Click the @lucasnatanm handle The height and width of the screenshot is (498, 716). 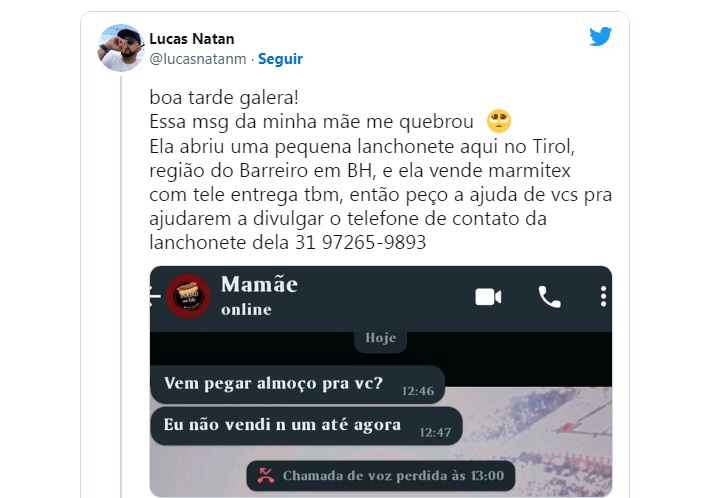[198, 59]
